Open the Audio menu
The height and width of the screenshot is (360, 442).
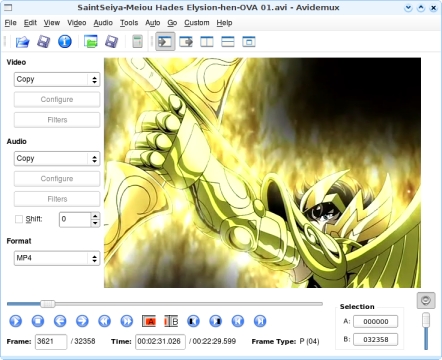click(103, 23)
